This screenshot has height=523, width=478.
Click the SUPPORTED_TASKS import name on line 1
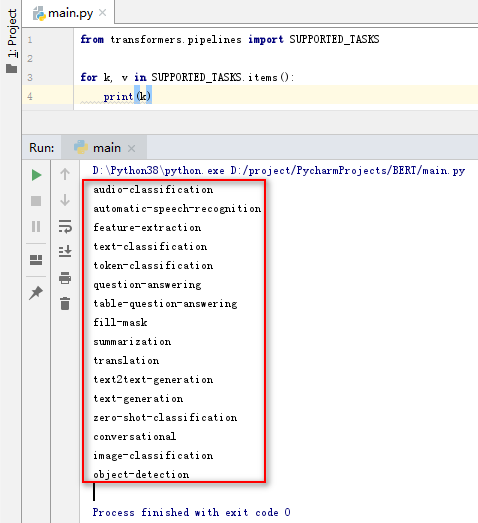[334, 39]
